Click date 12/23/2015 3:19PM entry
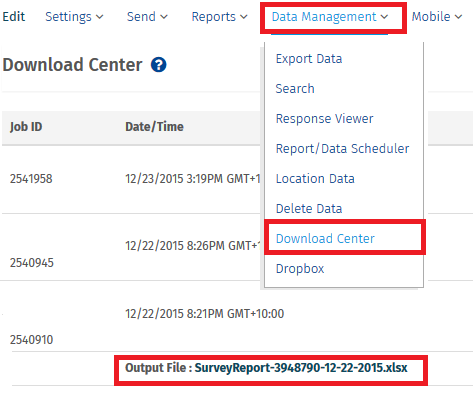The width and height of the screenshot is (473, 400). click(193, 179)
